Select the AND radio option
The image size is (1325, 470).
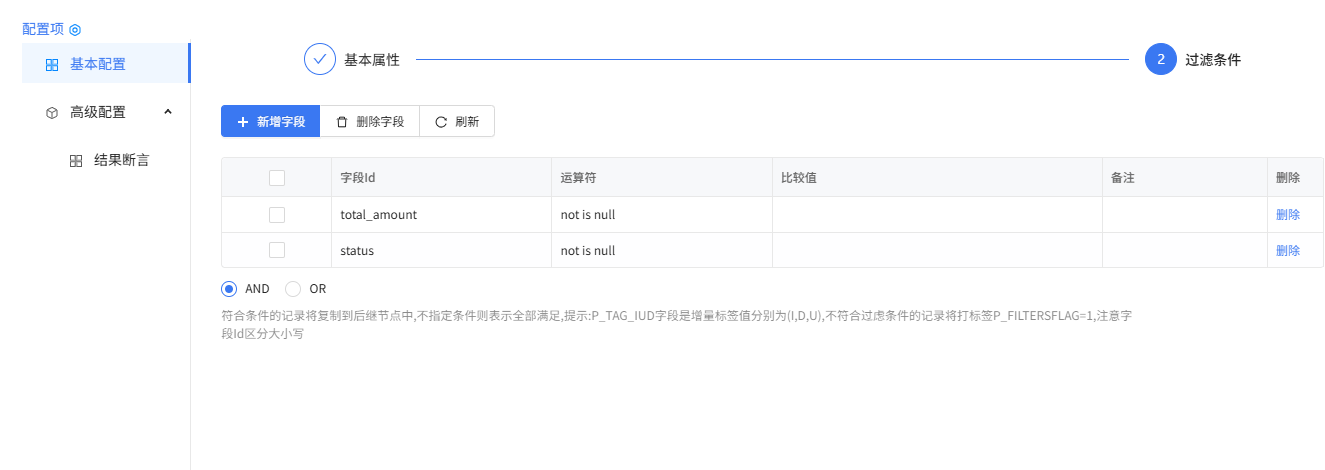pyautogui.click(x=229, y=289)
